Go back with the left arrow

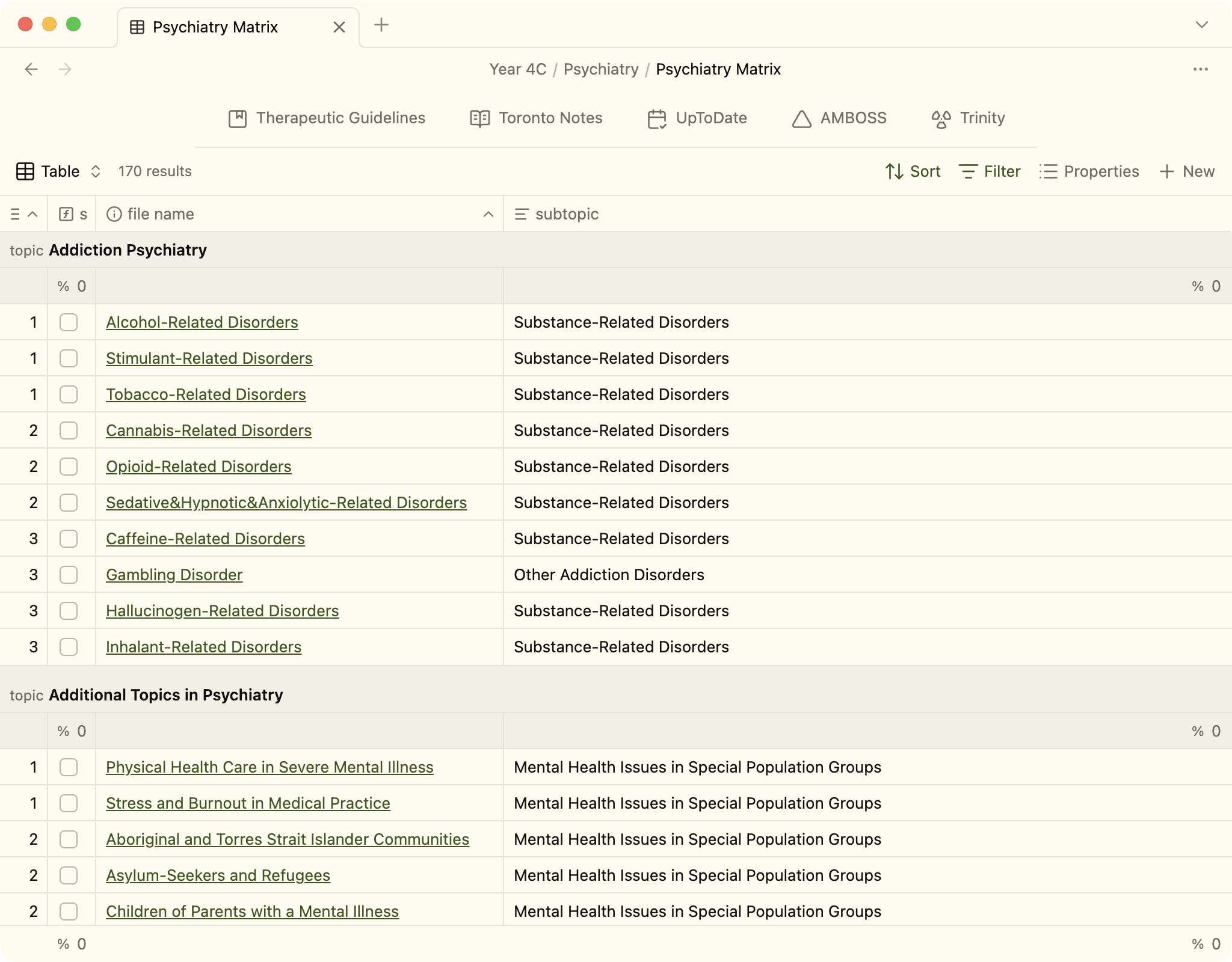pyautogui.click(x=31, y=69)
